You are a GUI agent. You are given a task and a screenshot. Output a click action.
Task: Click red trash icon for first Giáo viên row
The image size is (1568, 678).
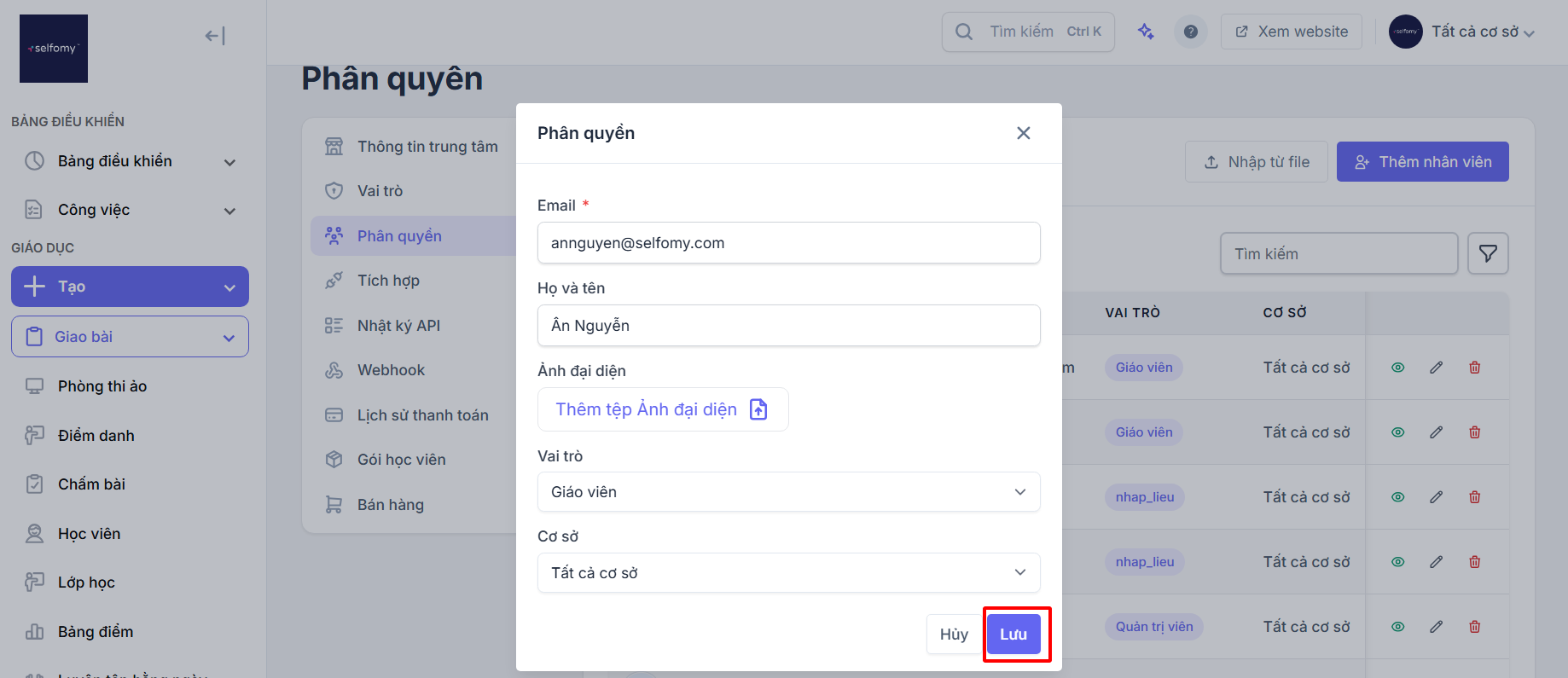tap(1475, 368)
